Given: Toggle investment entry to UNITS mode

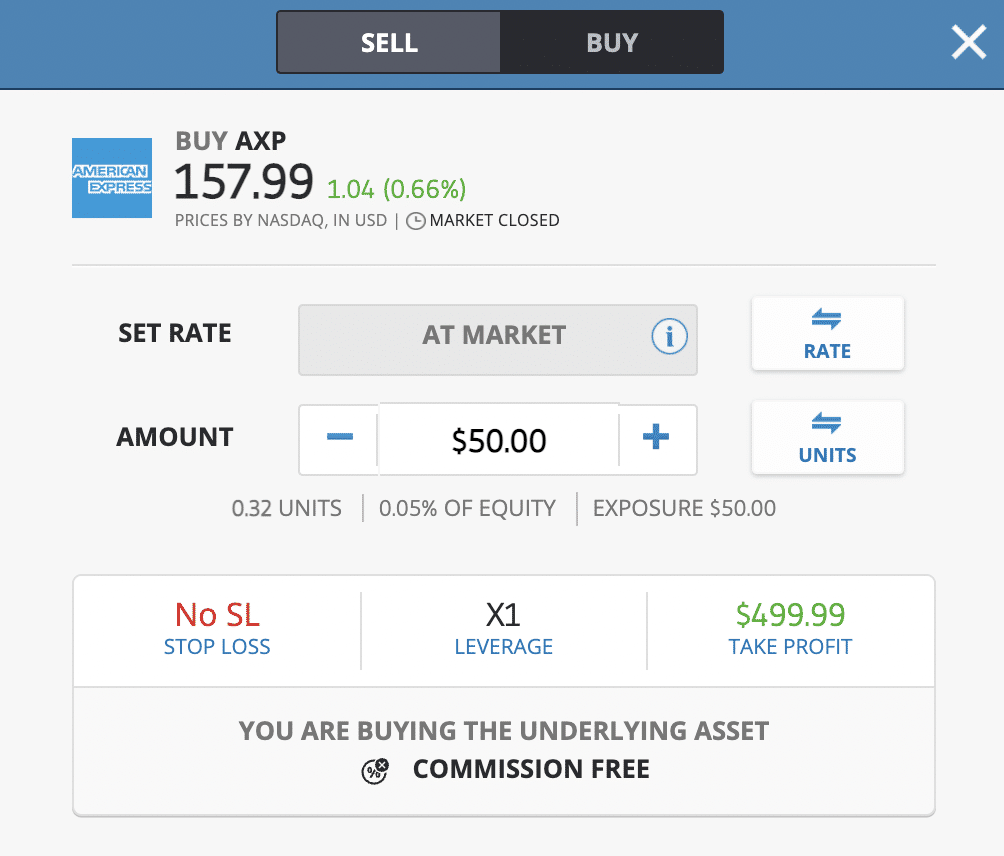Looking at the screenshot, I should pos(827,437).
